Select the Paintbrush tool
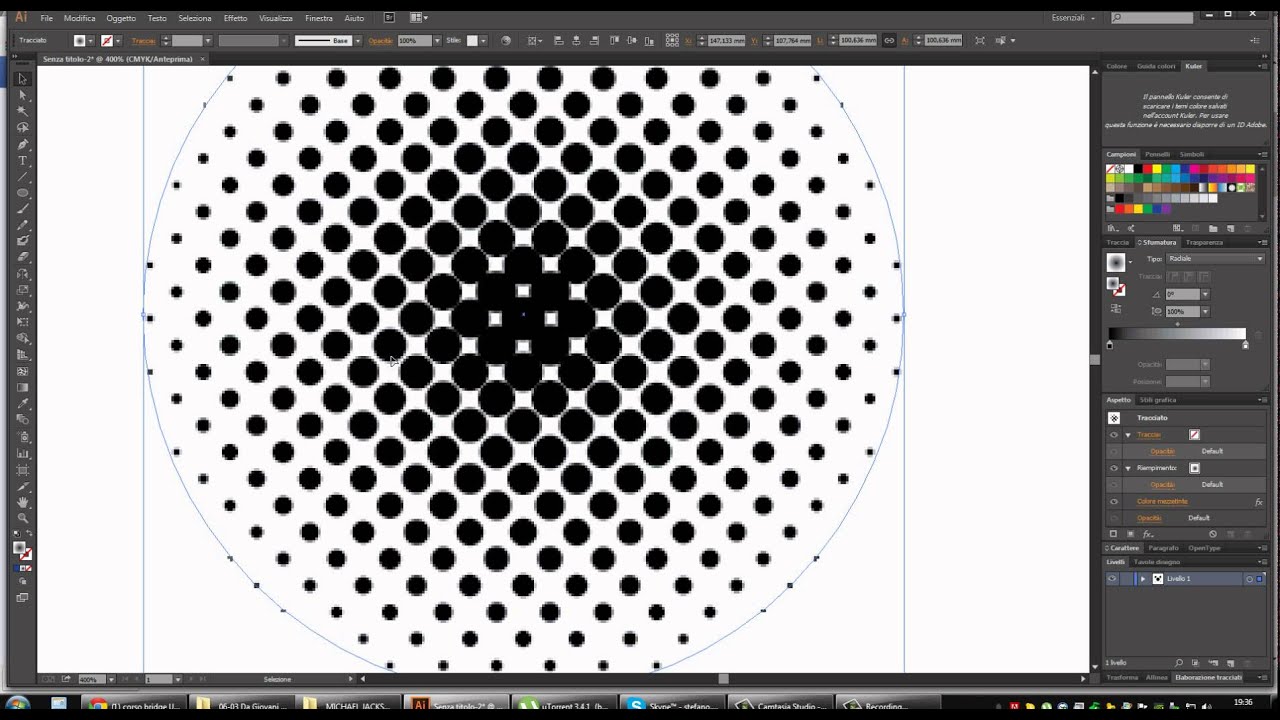1280x720 pixels. 23,209
